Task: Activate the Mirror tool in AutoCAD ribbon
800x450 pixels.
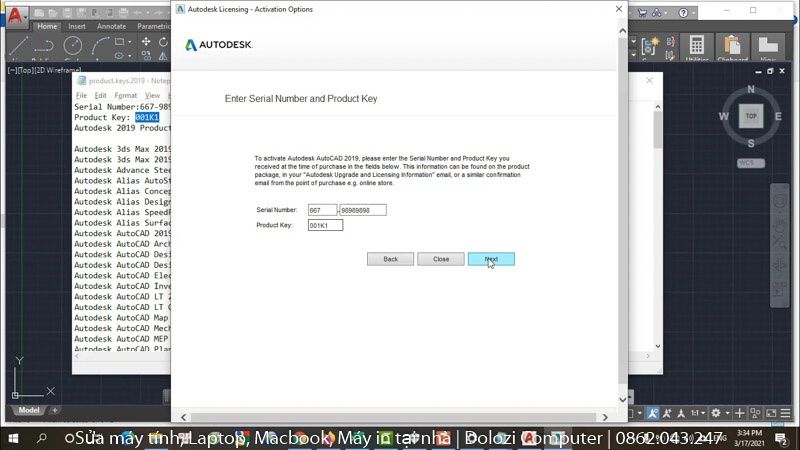Action: pos(163,56)
